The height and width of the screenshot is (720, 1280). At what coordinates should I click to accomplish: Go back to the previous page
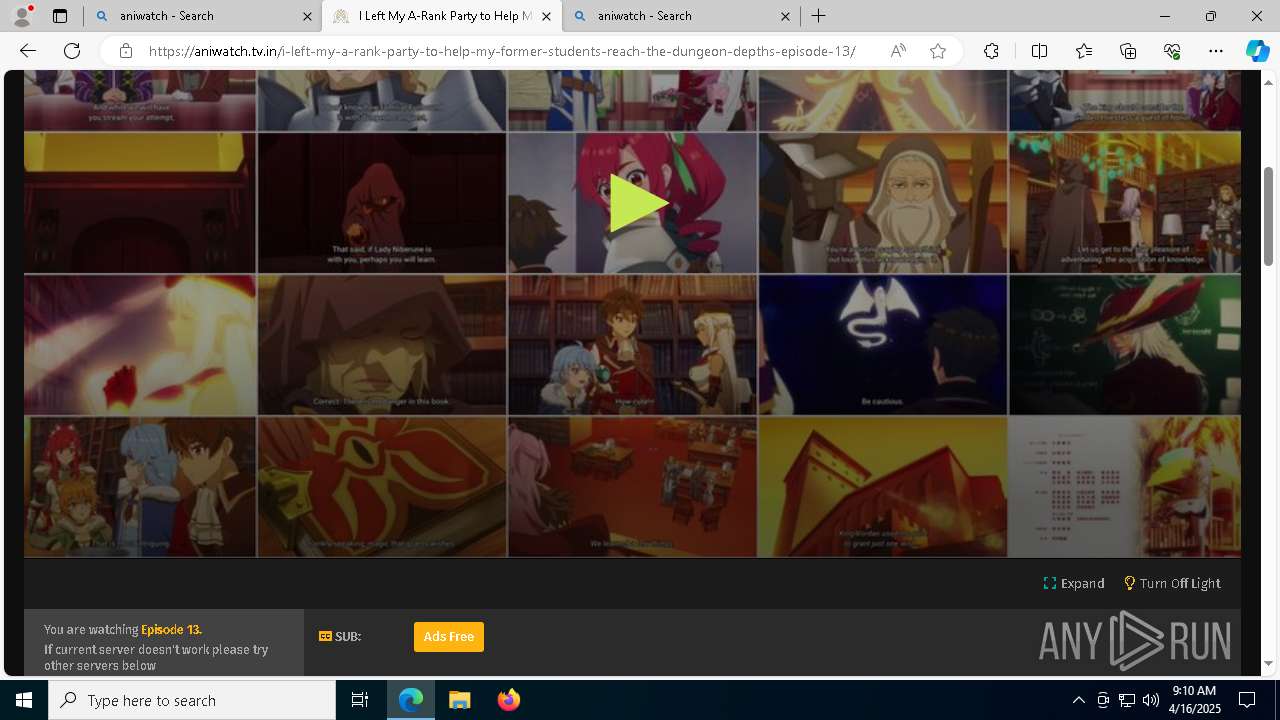[x=28, y=51]
